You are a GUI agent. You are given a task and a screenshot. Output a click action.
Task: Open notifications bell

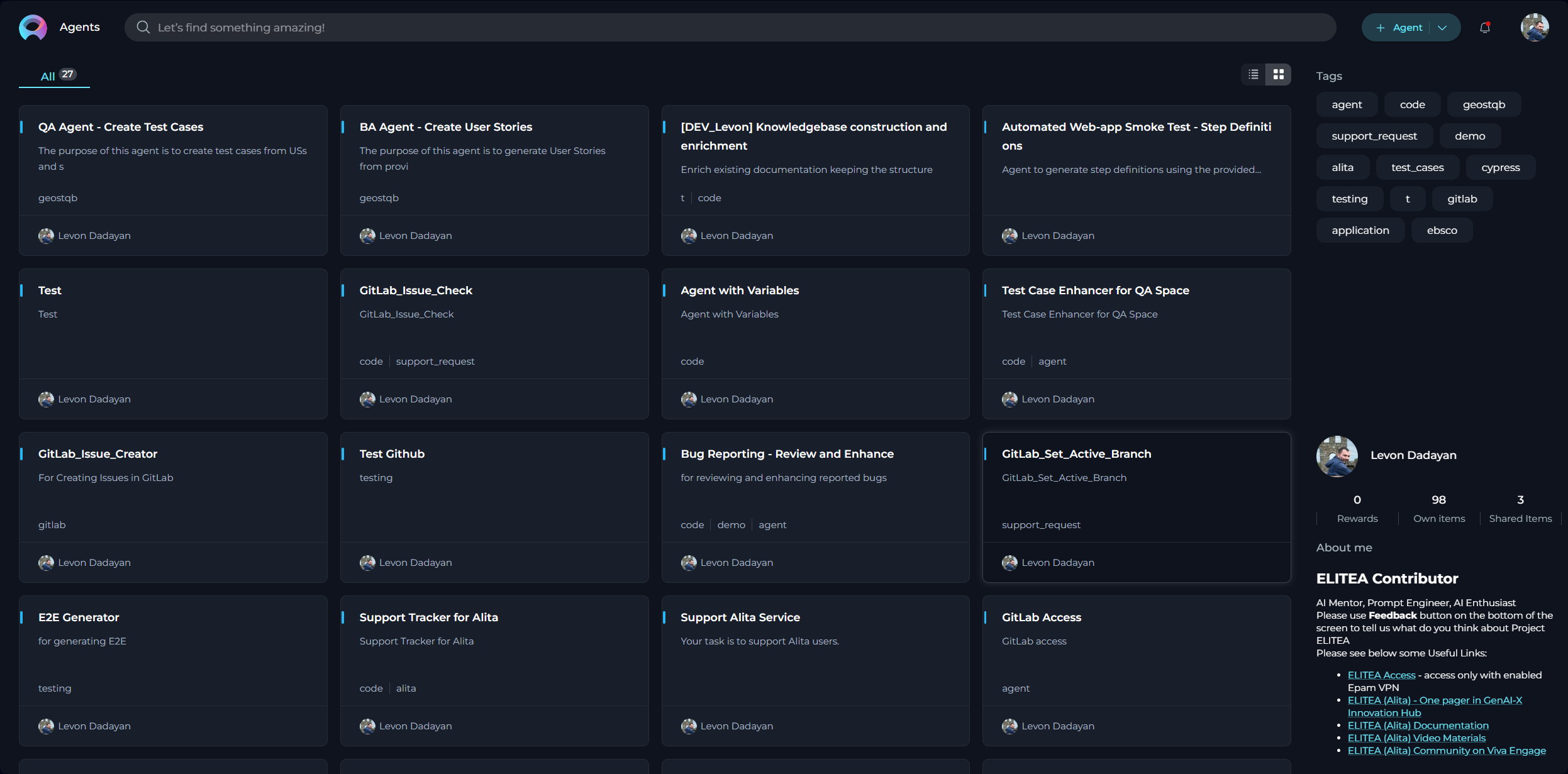(x=1485, y=28)
